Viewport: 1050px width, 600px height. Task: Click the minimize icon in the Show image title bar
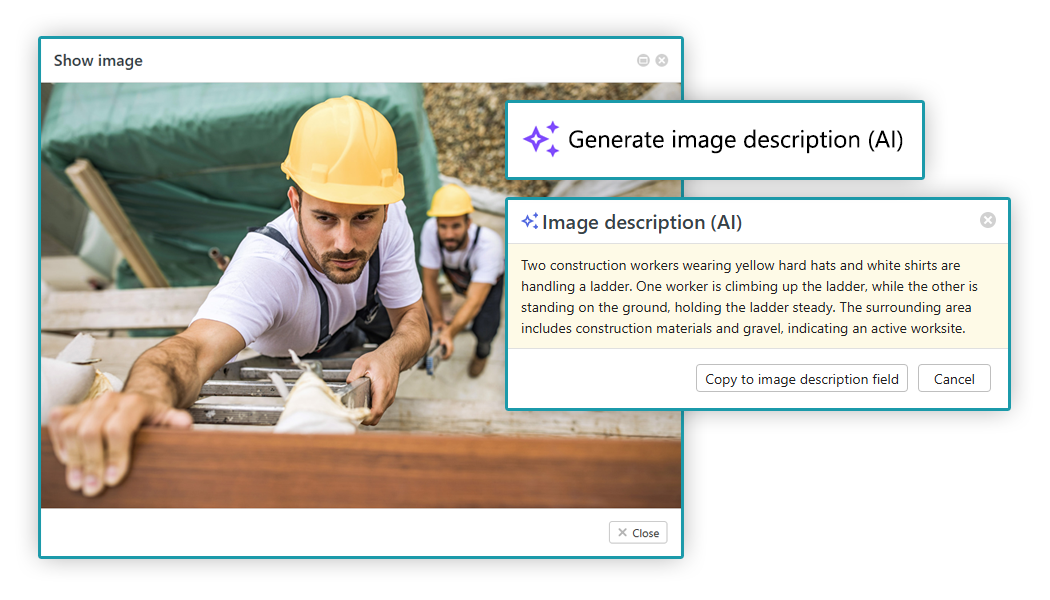point(643,60)
